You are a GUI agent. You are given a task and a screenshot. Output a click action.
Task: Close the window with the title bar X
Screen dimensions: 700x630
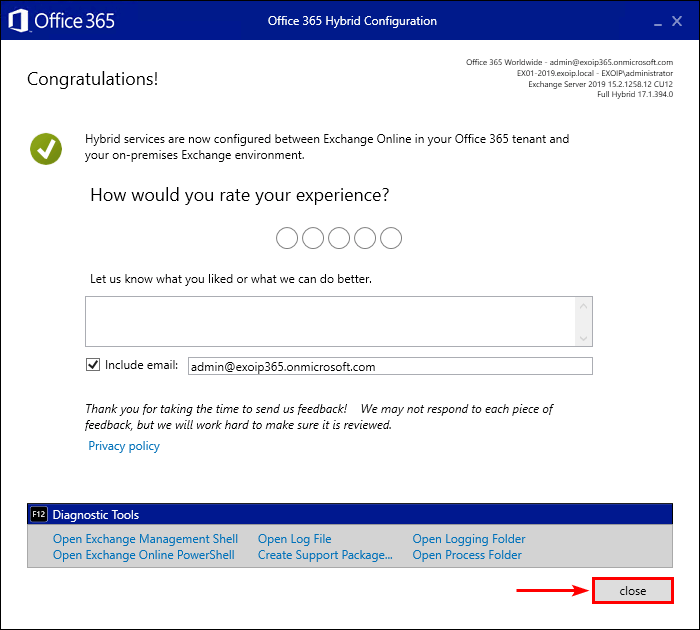677,21
